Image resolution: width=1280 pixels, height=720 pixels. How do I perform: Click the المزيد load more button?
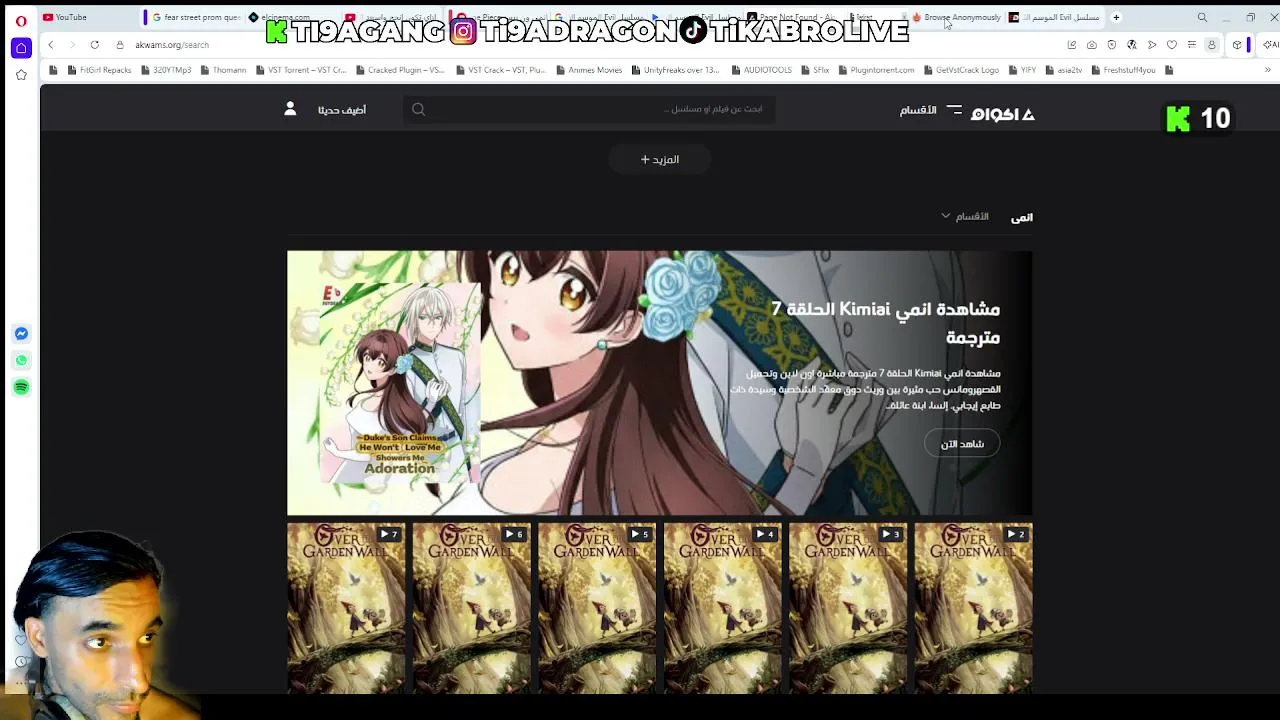(659, 160)
